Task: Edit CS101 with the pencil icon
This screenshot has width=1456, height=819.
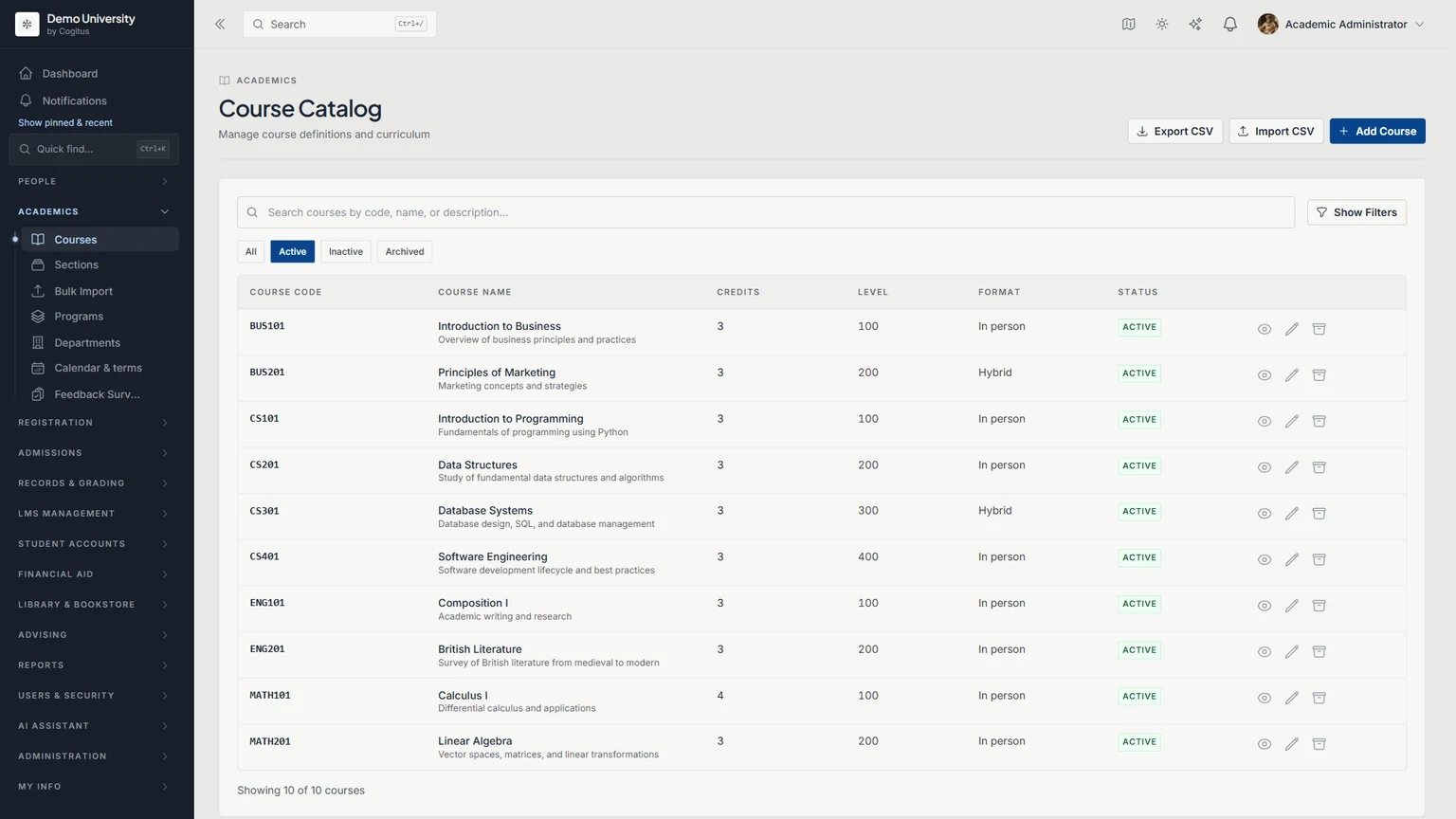Action: coord(1292,421)
